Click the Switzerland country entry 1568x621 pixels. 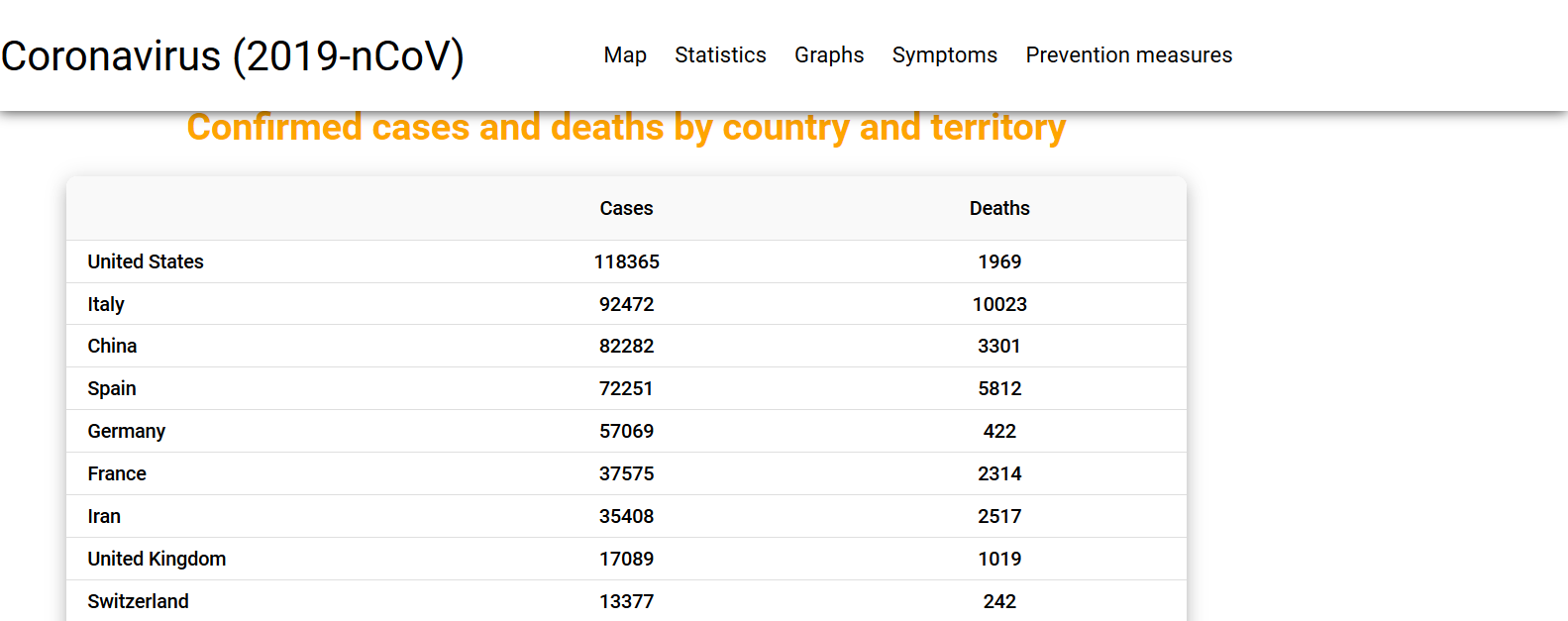(138, 601)
